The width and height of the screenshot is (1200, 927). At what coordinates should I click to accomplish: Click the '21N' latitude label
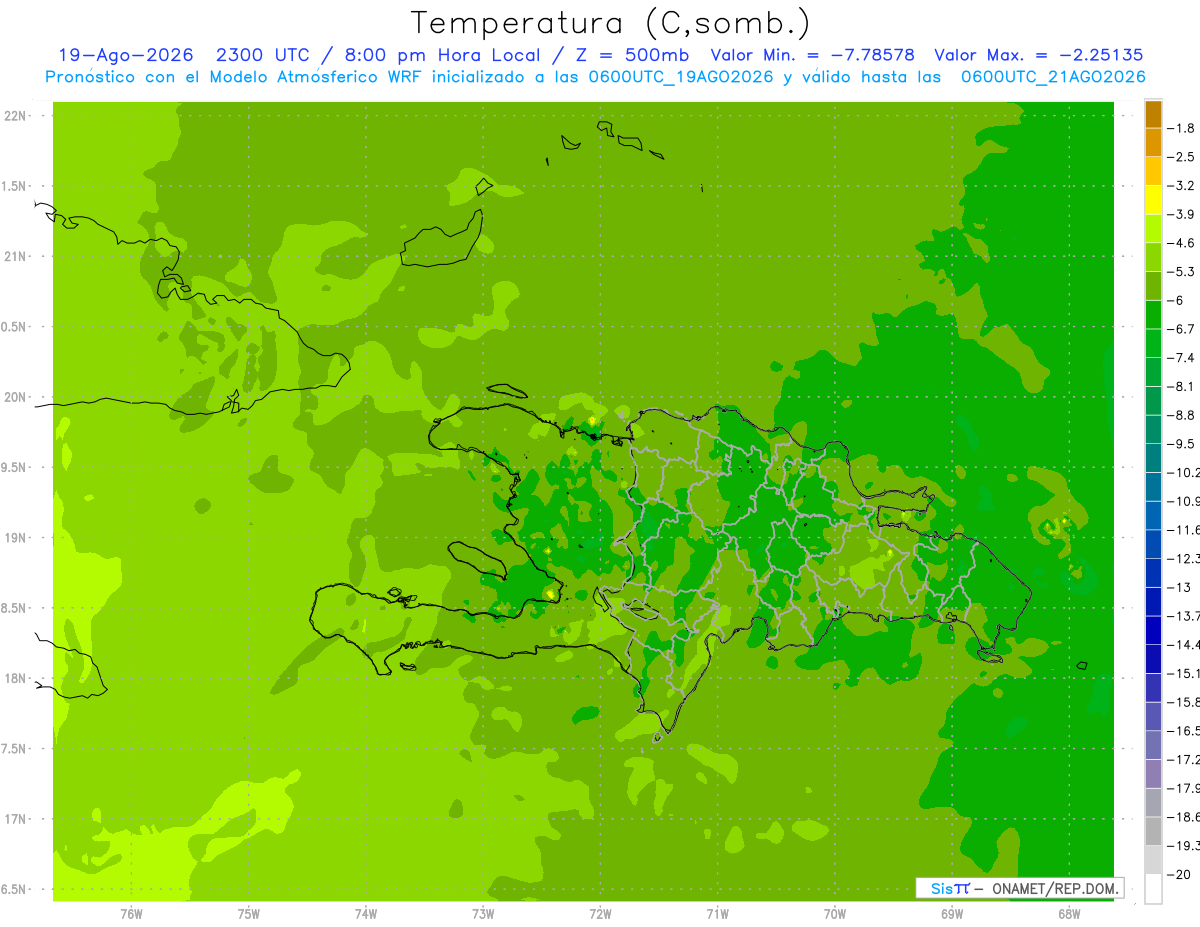[16, 256]
